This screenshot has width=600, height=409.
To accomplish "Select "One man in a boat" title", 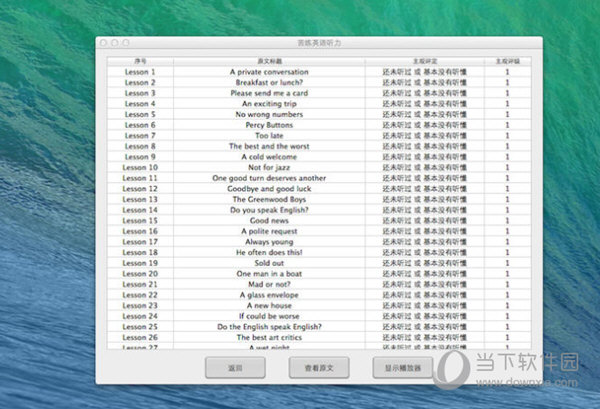I will [269, 274].
